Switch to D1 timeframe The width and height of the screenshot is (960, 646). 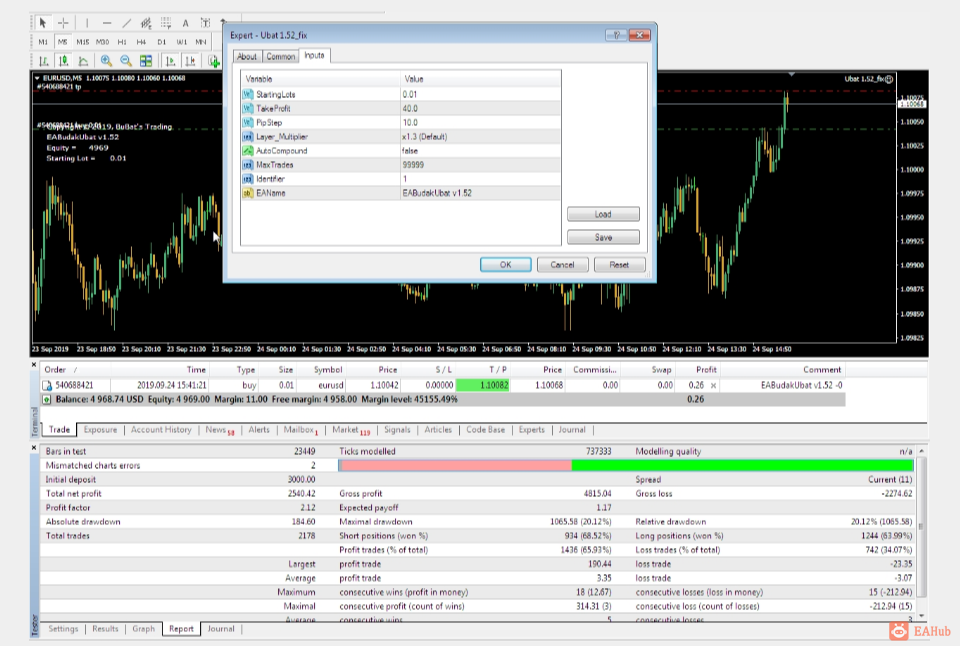pyautogui.click(x=162, y=42)
